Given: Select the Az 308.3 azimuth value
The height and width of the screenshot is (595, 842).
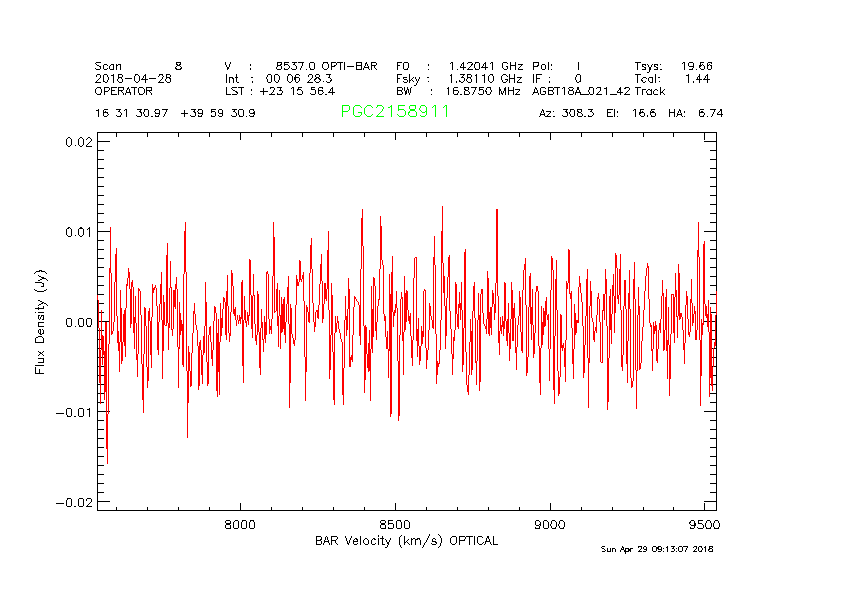Looking at the screenshot, I should click(x=566, y=113).
